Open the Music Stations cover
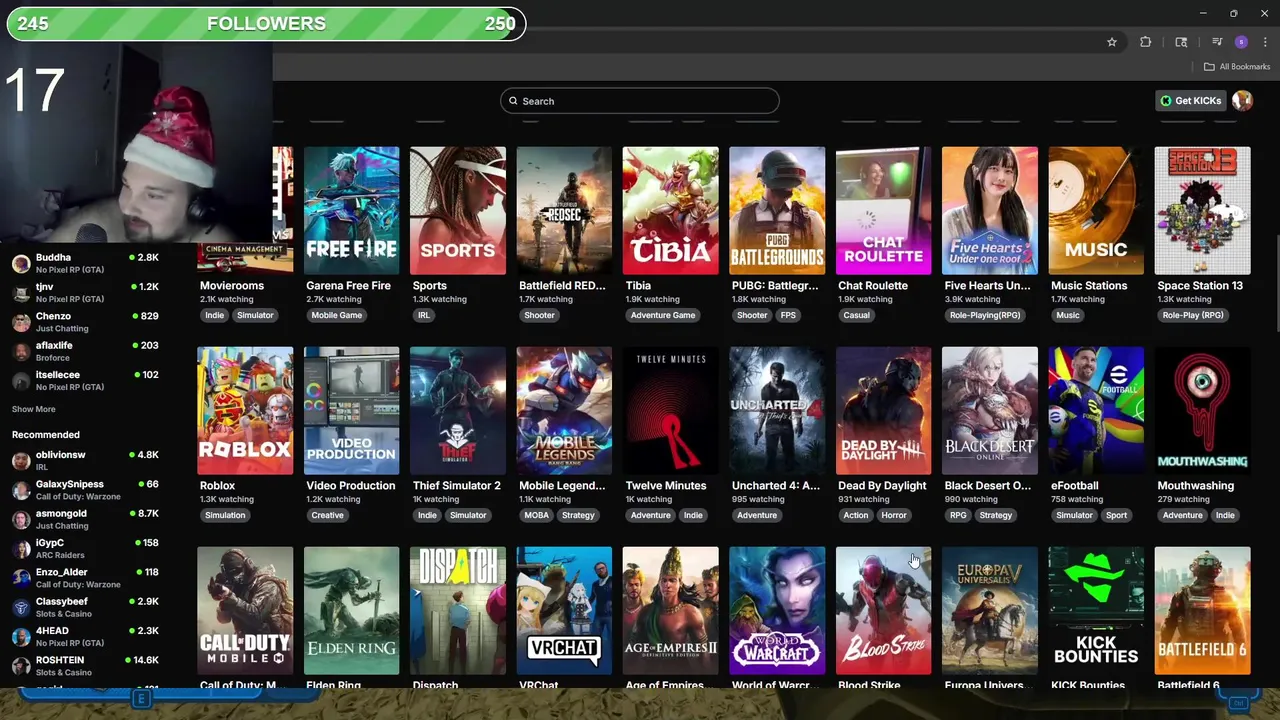The image size is (1280, 720). [1096, 210]
